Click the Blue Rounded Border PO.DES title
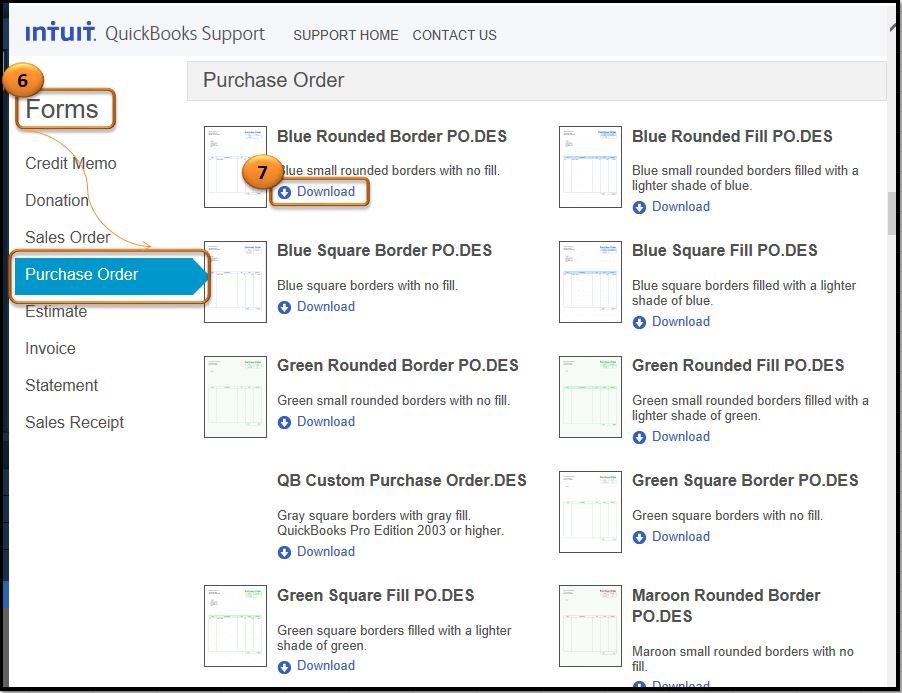Viewport: 902px width, 693px height. point(392,136)
